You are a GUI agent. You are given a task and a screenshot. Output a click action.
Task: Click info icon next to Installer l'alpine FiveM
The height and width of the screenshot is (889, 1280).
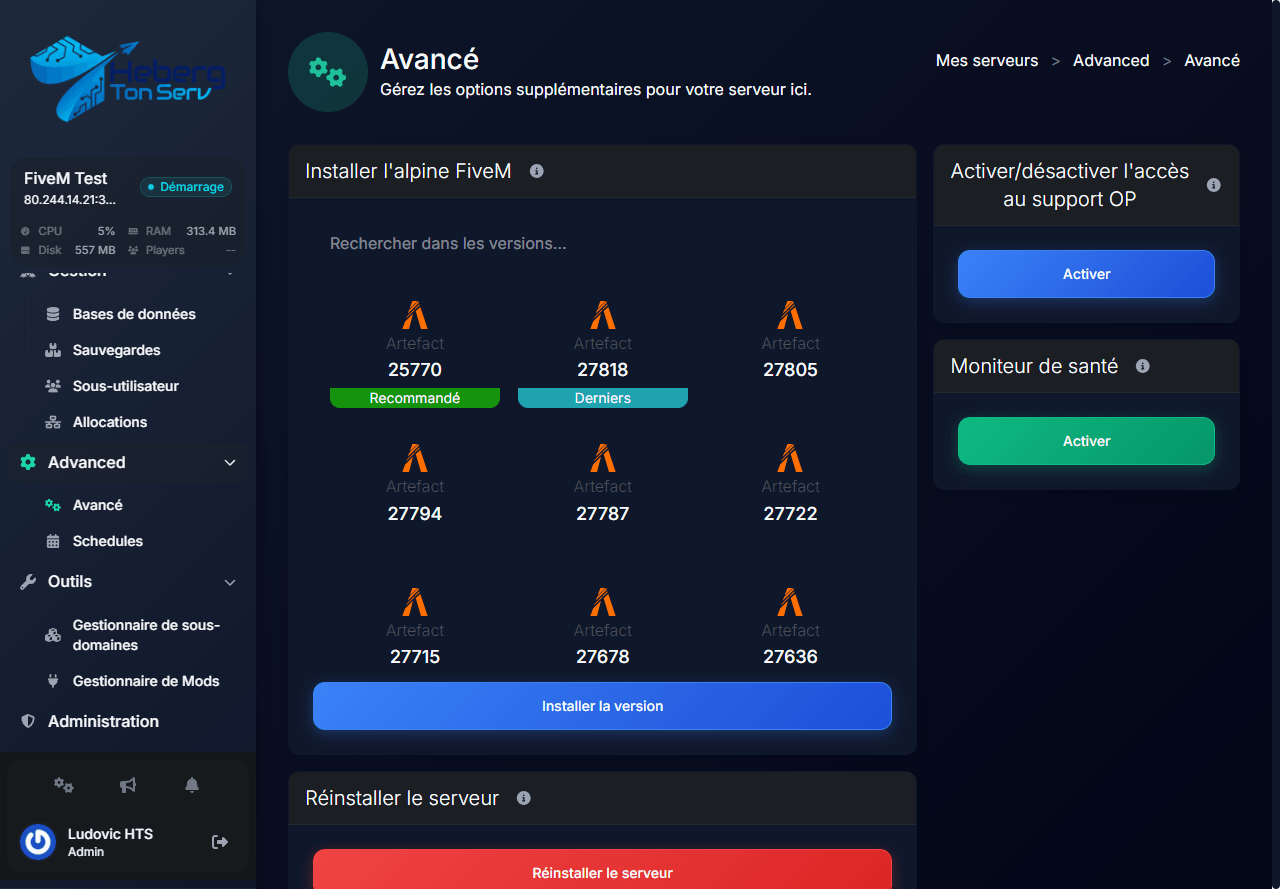(536, 171)
